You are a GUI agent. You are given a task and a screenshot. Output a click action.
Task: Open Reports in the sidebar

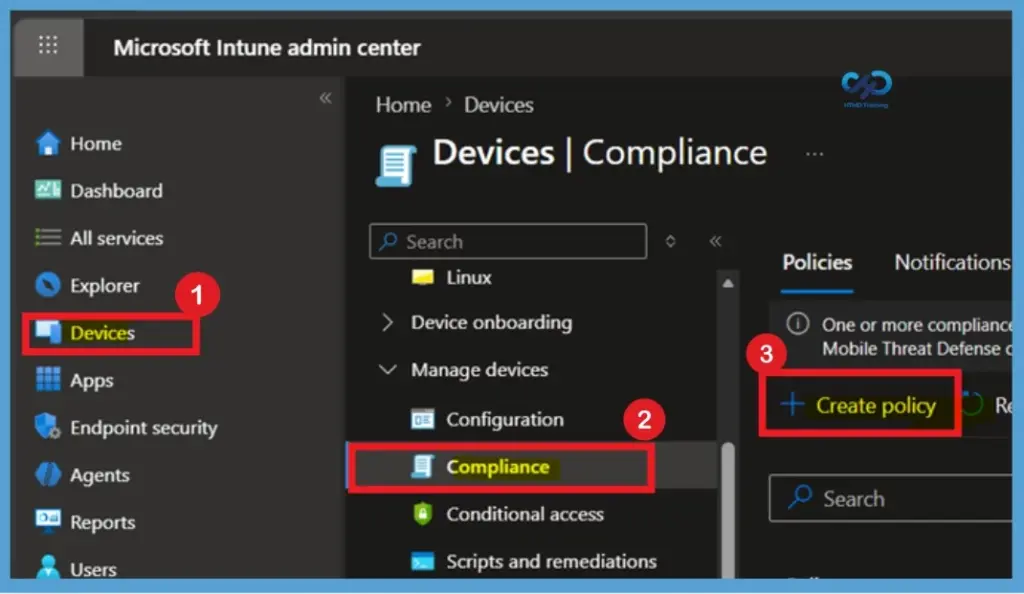(103, 522)
